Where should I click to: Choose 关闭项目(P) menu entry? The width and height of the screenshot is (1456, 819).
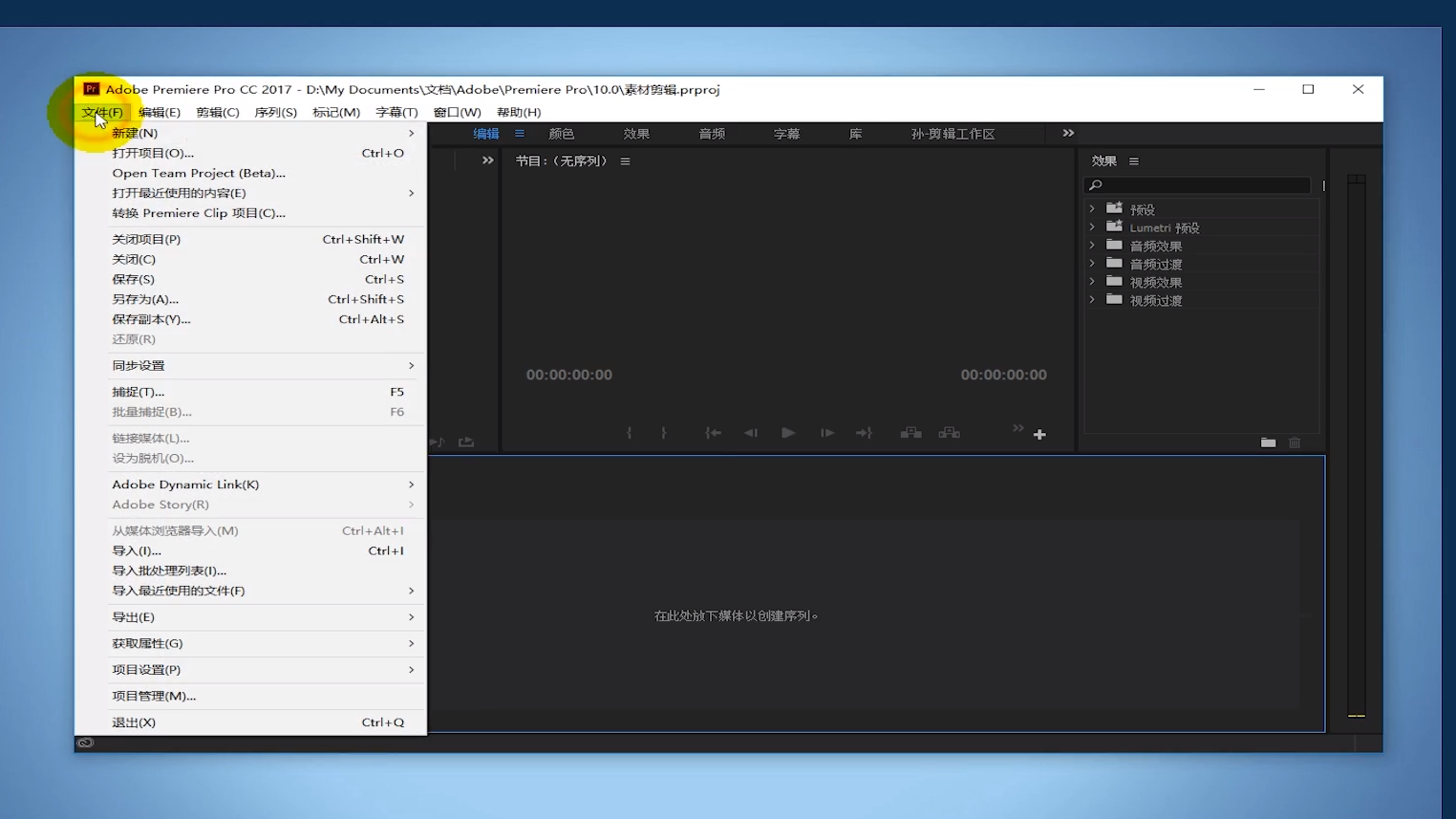[x=250, y=239]
